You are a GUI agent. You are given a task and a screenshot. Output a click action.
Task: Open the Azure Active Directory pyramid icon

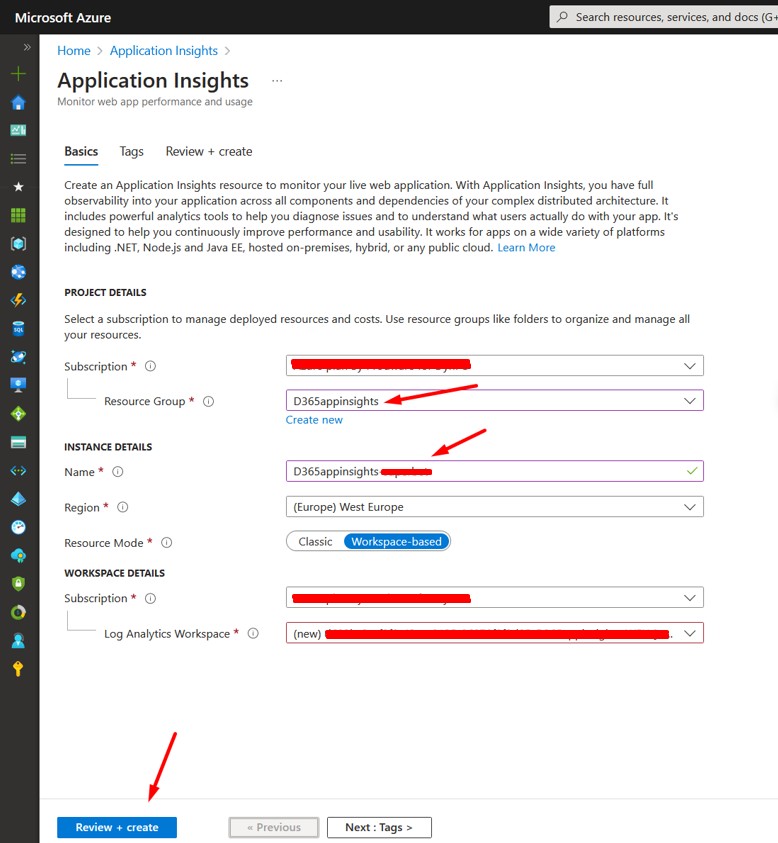pyautogui.click(x=18, y=499)
